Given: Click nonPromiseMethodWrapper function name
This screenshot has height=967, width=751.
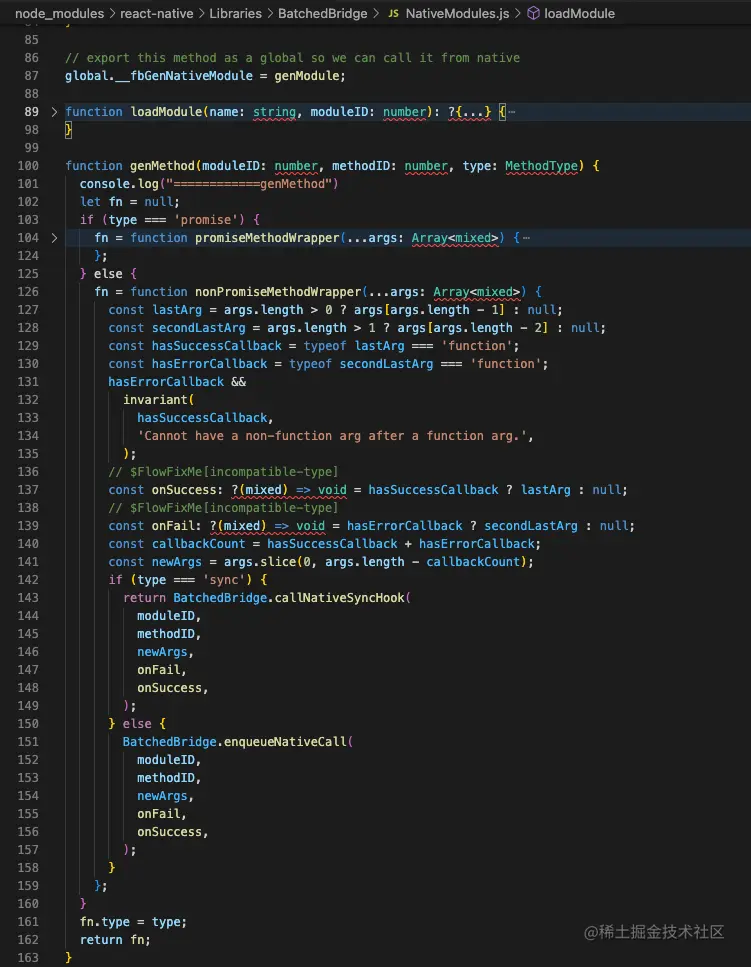Looking at the screenshot, I should click(x=278, y=292).
